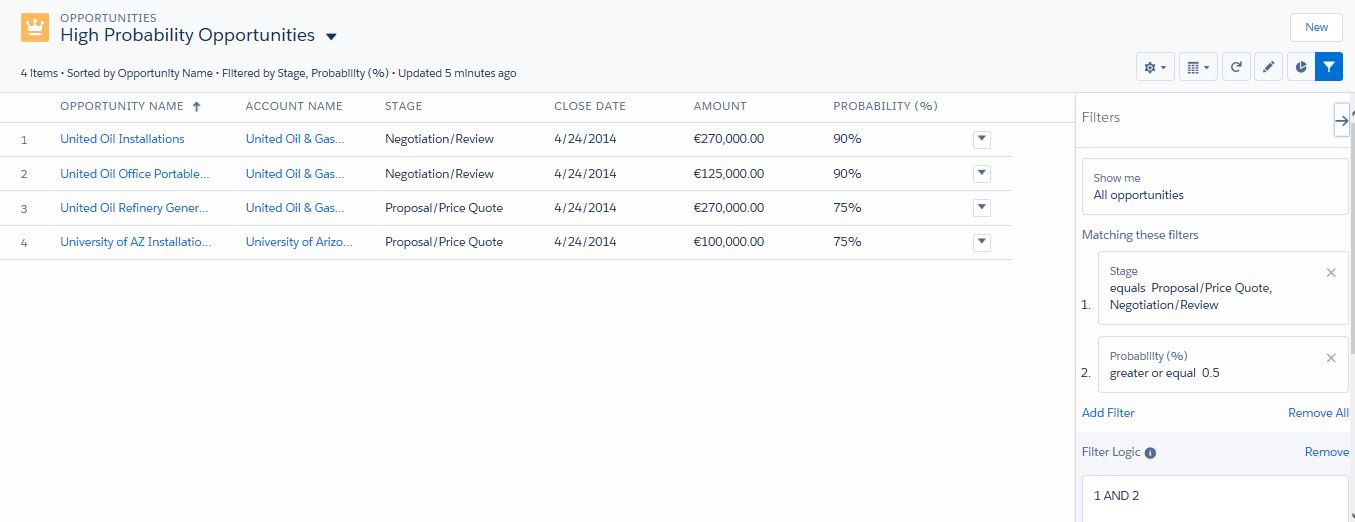Click the Filter Logic info icon

[x=1150, y=453]
